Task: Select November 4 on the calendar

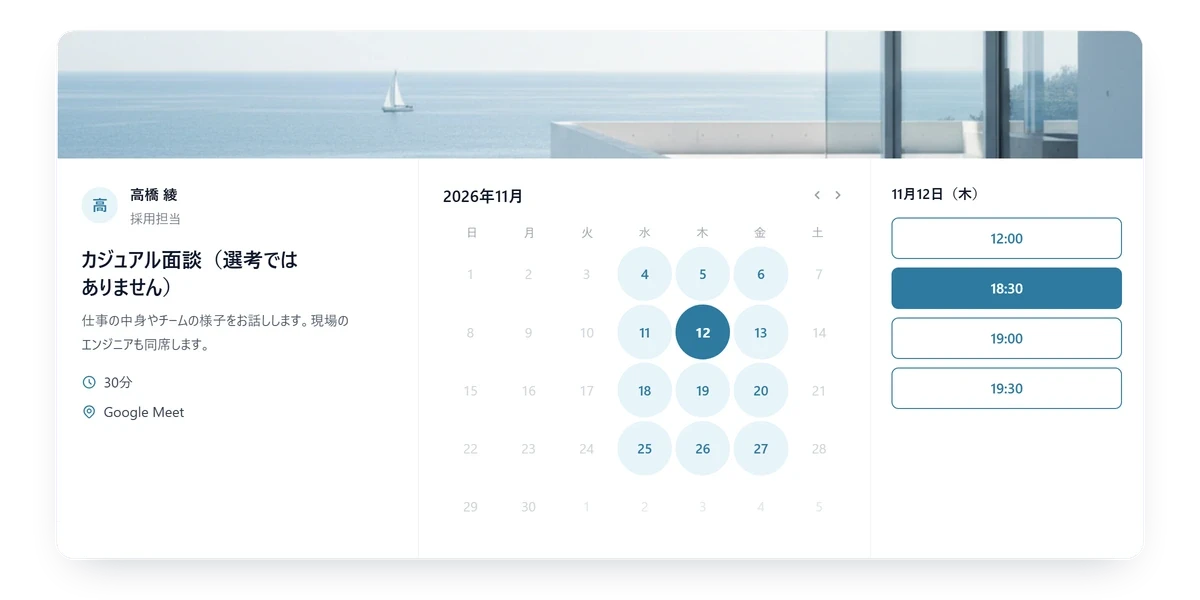Action: point(645,274)
